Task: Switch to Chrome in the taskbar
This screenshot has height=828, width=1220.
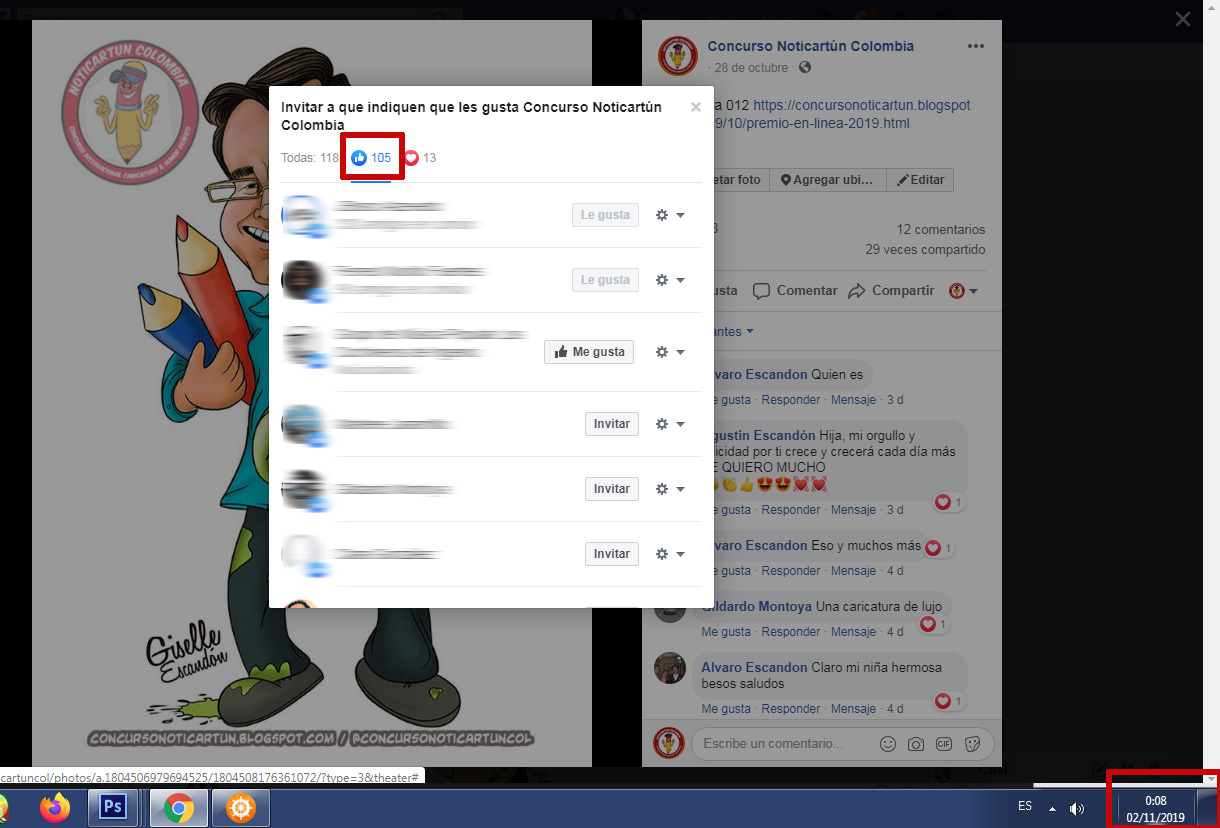Action: click(x=178, y=807)
